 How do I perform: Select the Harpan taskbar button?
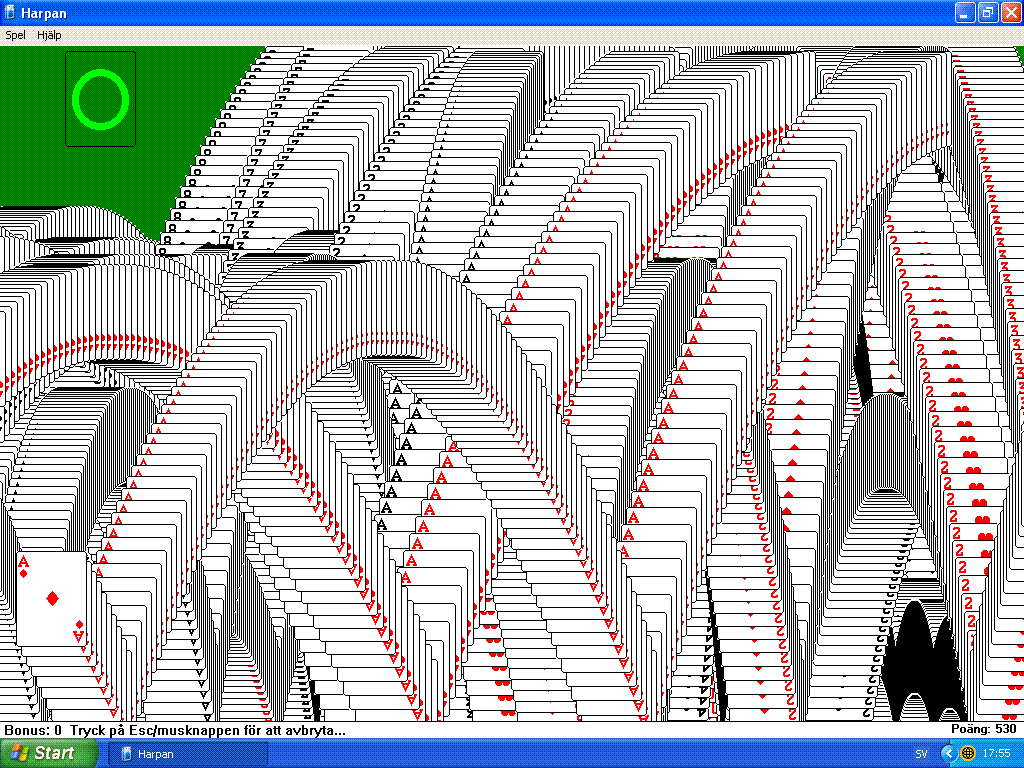(x=187, y=754)
